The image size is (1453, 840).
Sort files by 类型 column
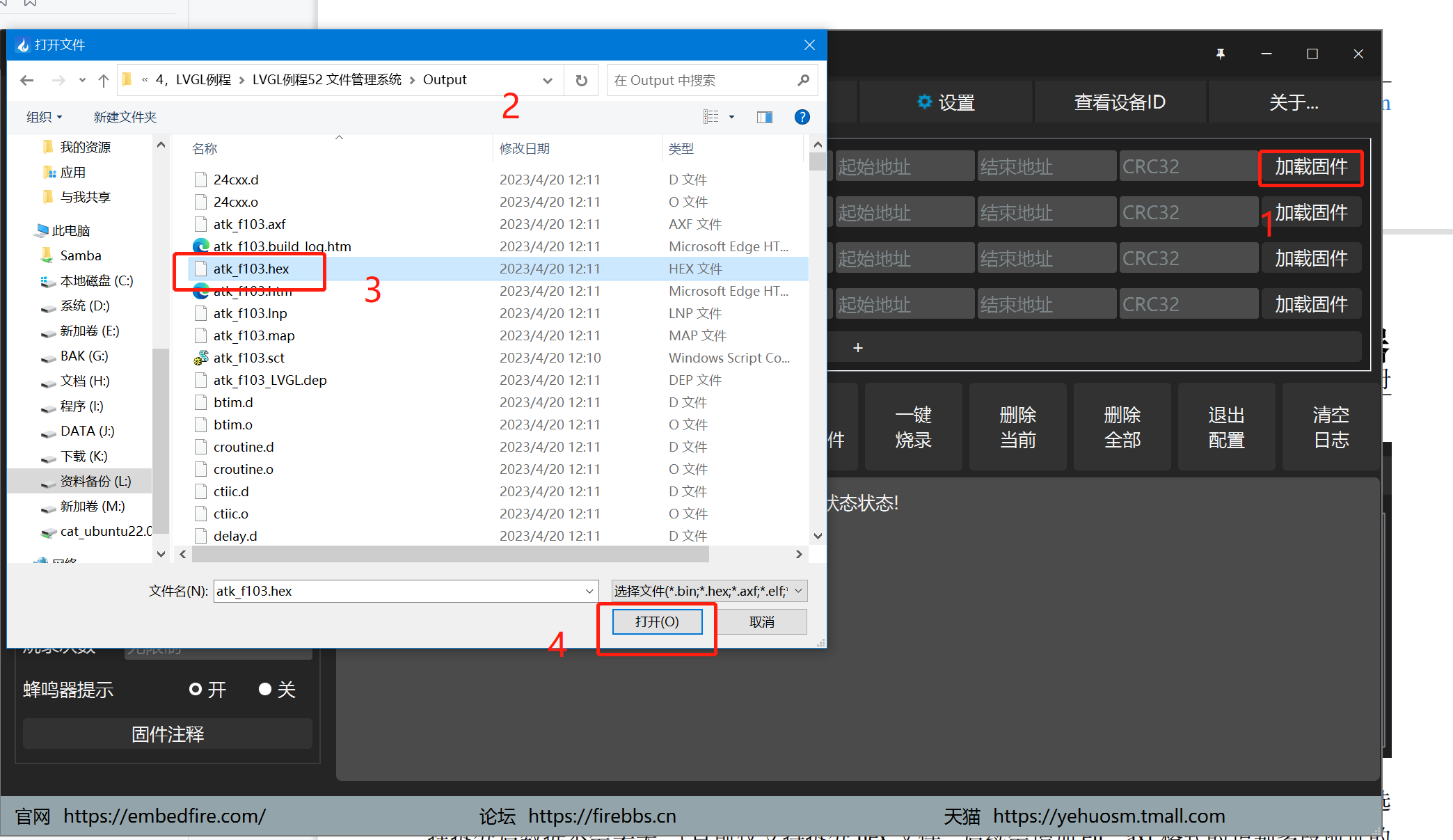tap(681, 148)
